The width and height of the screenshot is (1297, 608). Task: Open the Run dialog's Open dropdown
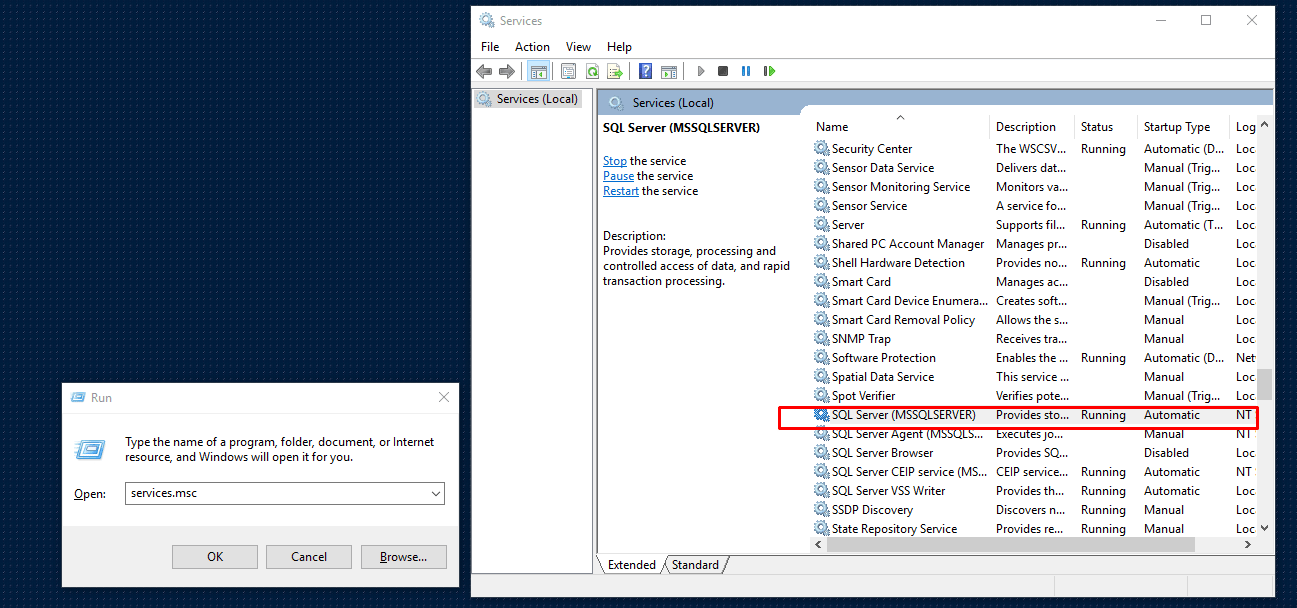click(x=435, y=493)
